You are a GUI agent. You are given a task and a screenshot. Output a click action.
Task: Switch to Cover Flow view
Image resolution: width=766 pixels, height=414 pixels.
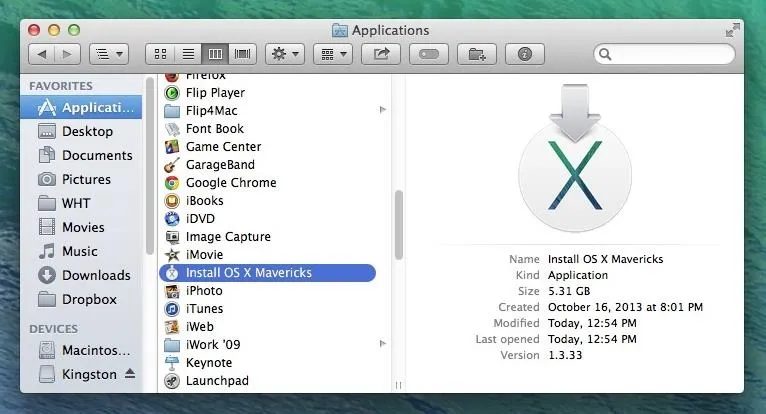click(242, 54)
